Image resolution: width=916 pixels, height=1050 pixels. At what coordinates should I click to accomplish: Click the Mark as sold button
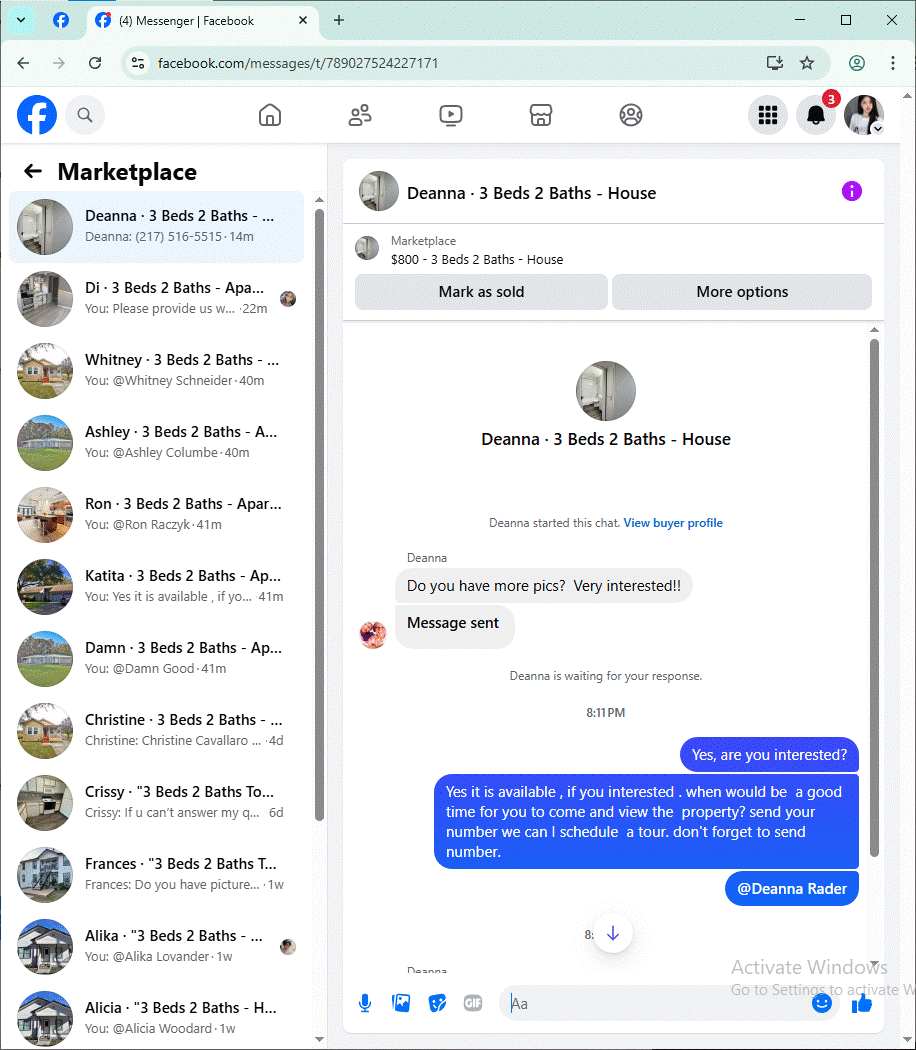coord(481,292)
